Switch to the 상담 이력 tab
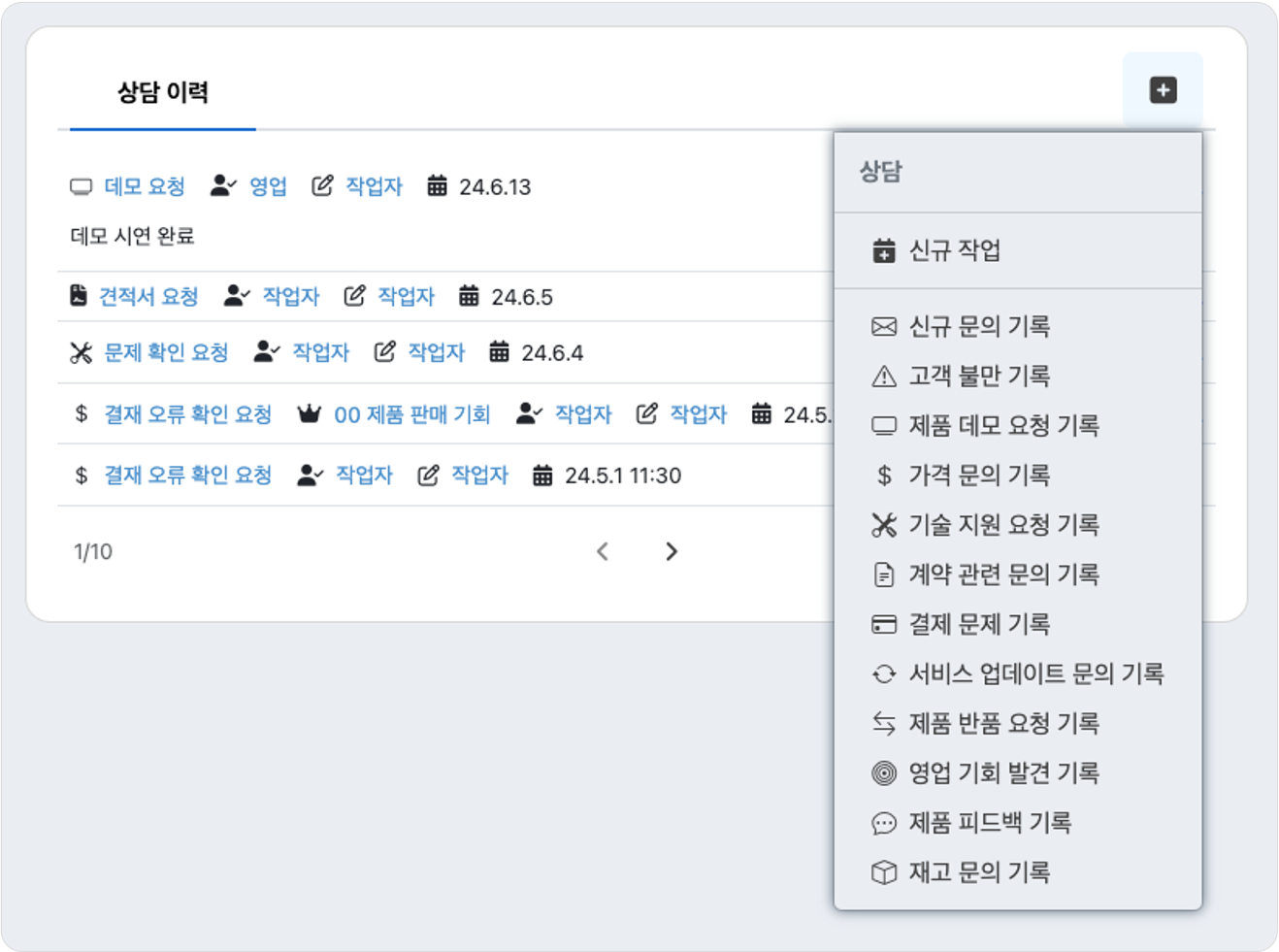Image resolution: width=1279 pixels, height=952 pixels. [162, 92]
